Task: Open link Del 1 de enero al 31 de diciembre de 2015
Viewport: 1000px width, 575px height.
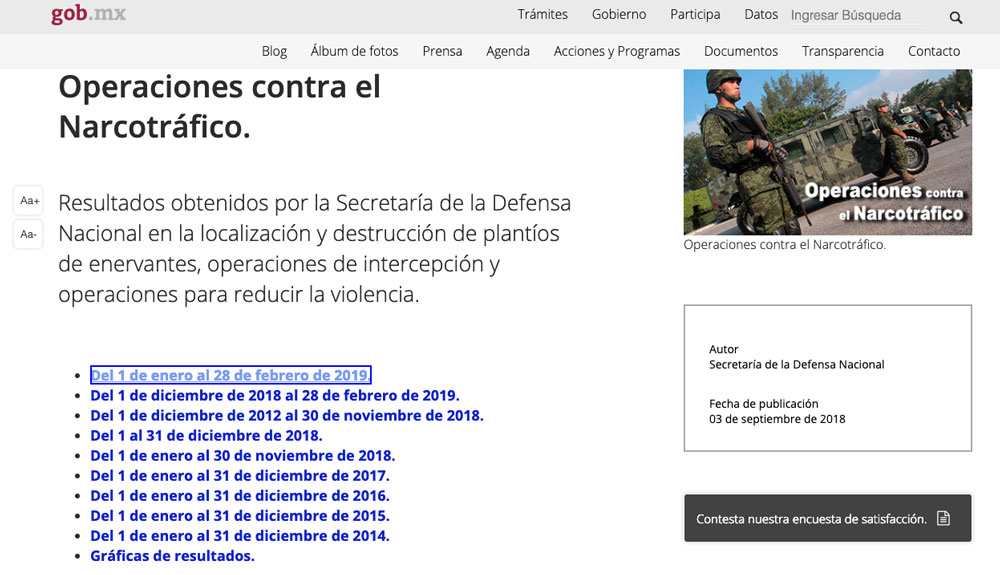Action: click(x=240, y=516)
